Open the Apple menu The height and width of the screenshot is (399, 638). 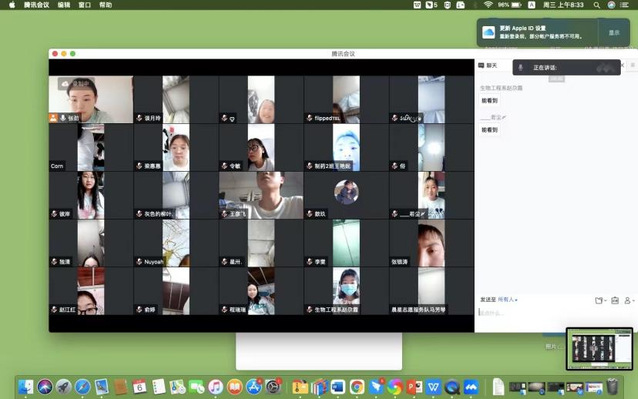coord(12,5)
